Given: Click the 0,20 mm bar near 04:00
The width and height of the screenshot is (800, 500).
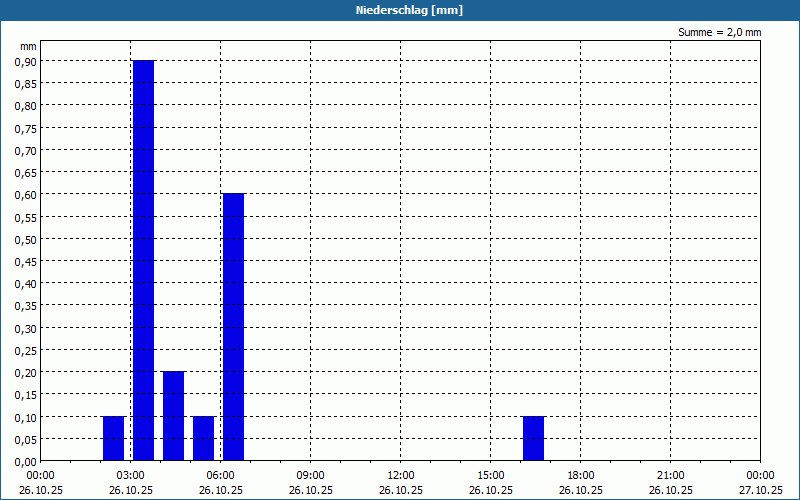Looking at the screenshot, I should tap(173, 416).
